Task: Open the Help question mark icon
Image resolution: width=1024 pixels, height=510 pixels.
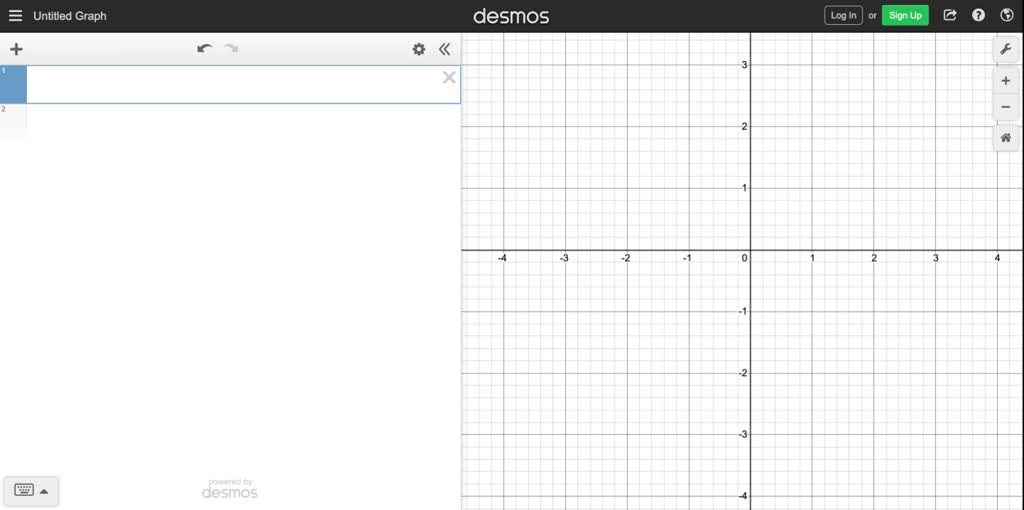Action: pos(979,16)
